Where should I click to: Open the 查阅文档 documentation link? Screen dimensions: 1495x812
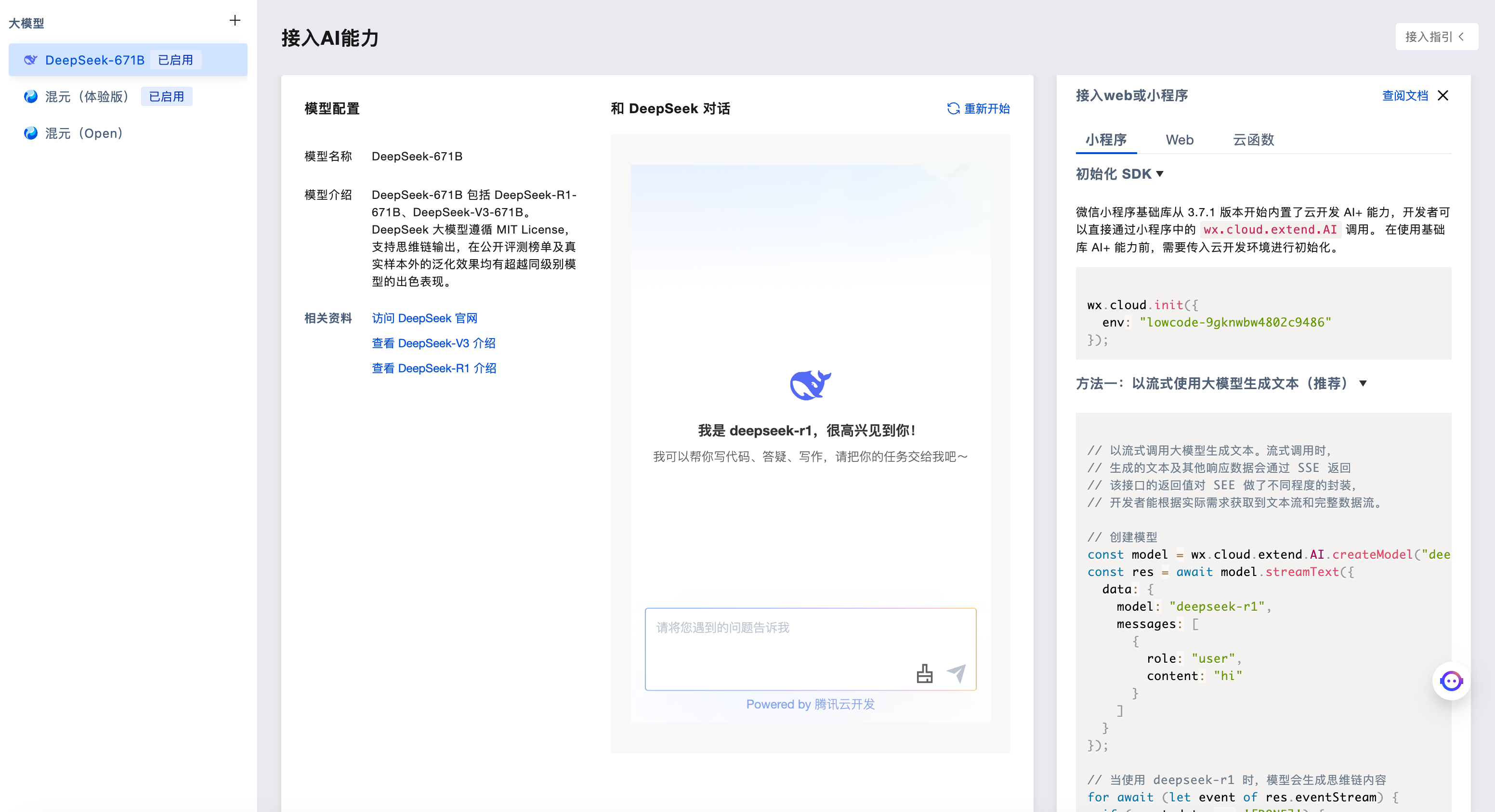(1404, 96)
